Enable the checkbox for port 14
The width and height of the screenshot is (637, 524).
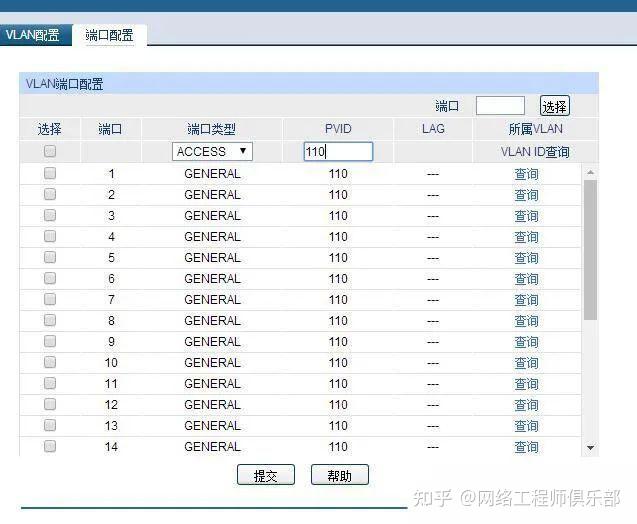50,446
